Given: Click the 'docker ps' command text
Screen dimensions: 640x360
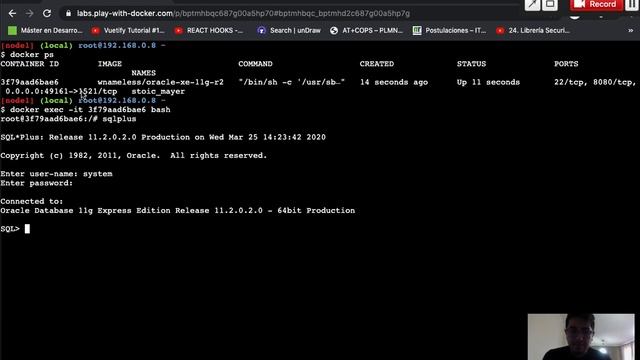Looking at the screenshot, I should coord(32,55).
